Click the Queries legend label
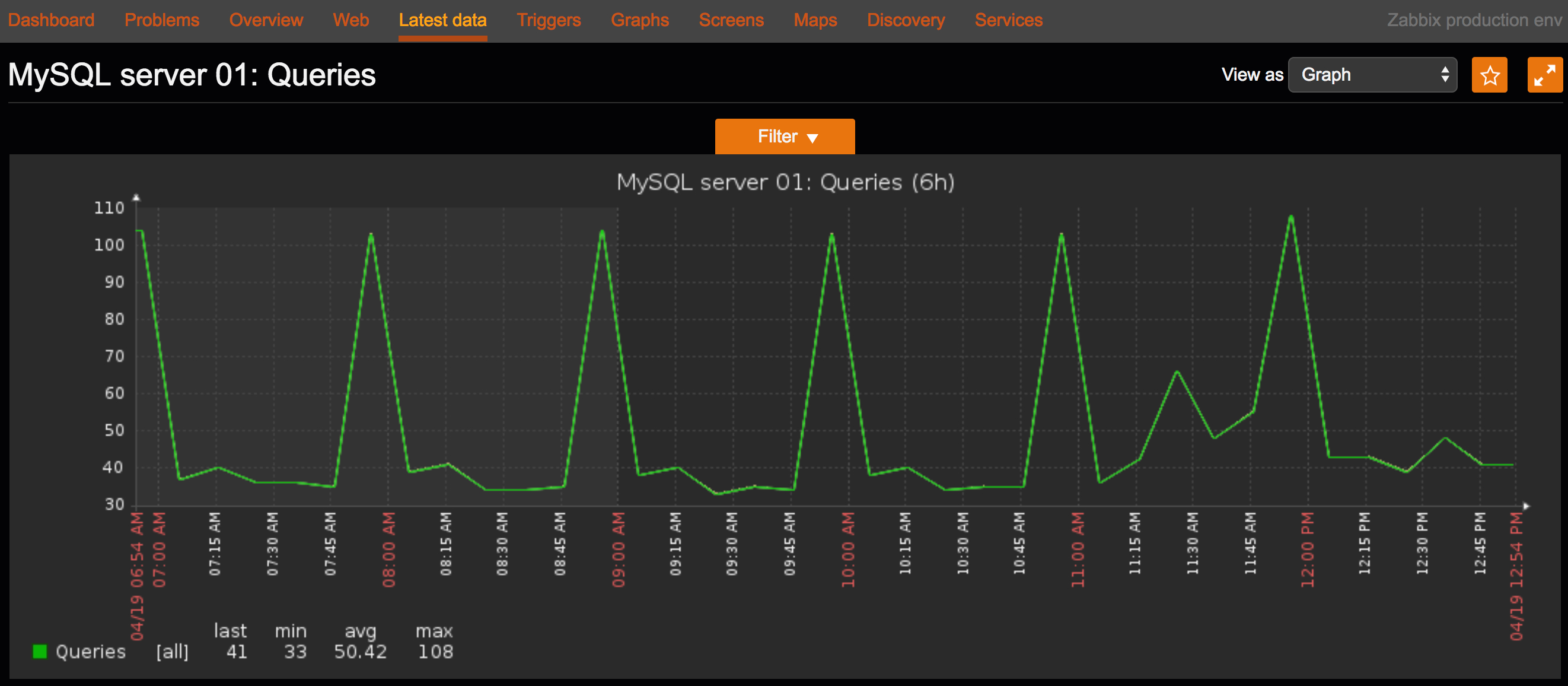This screenshot has height=686, width=1568. 91,651
